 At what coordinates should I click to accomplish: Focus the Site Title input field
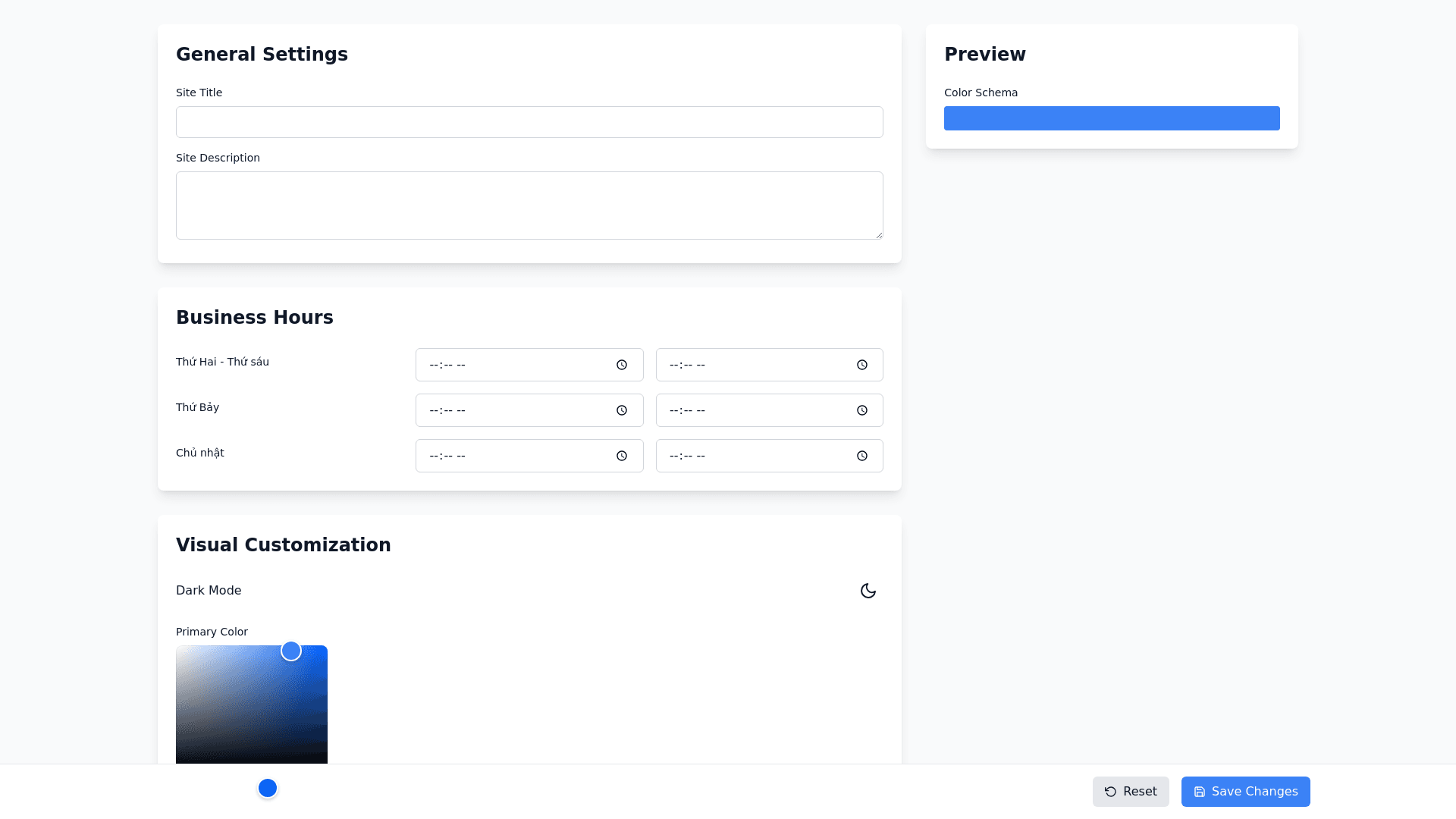point(529,122)
